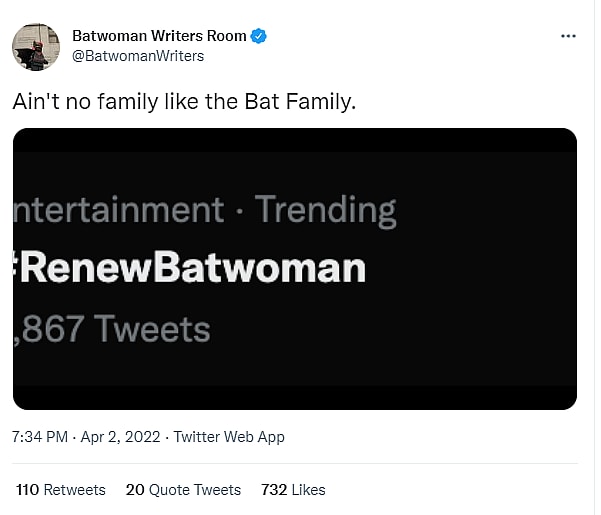Click the RenewBatwoman hashtag in the image

pyautogui.click(x=191, y=268)
